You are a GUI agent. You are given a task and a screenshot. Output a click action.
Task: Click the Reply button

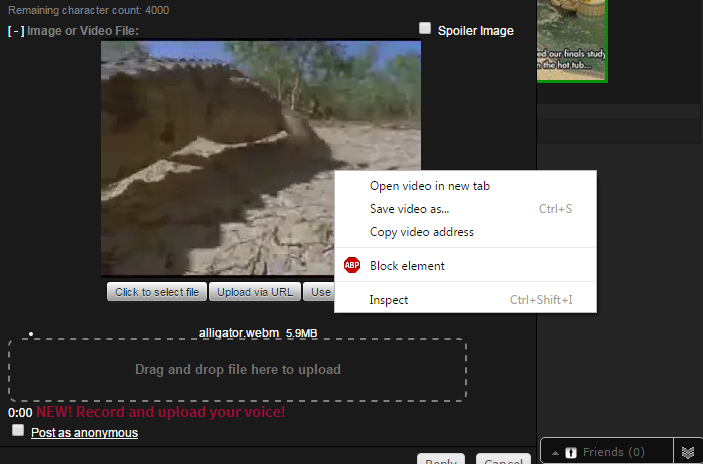click(x=442, y=461)
